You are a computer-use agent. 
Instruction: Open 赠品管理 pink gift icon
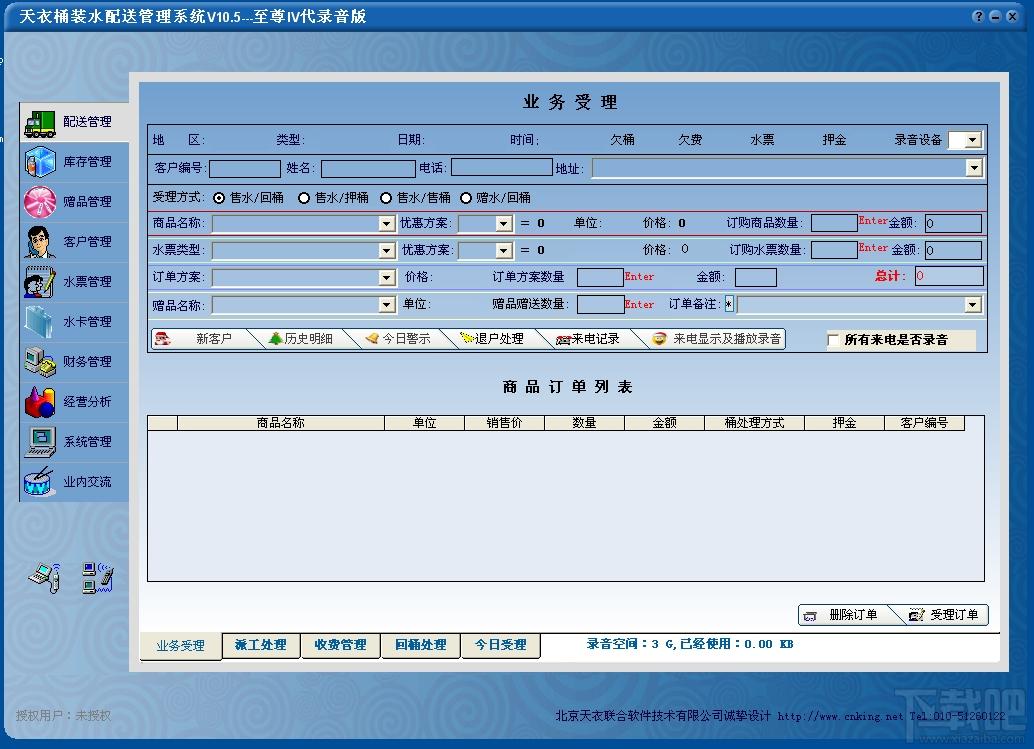(40, 202)
